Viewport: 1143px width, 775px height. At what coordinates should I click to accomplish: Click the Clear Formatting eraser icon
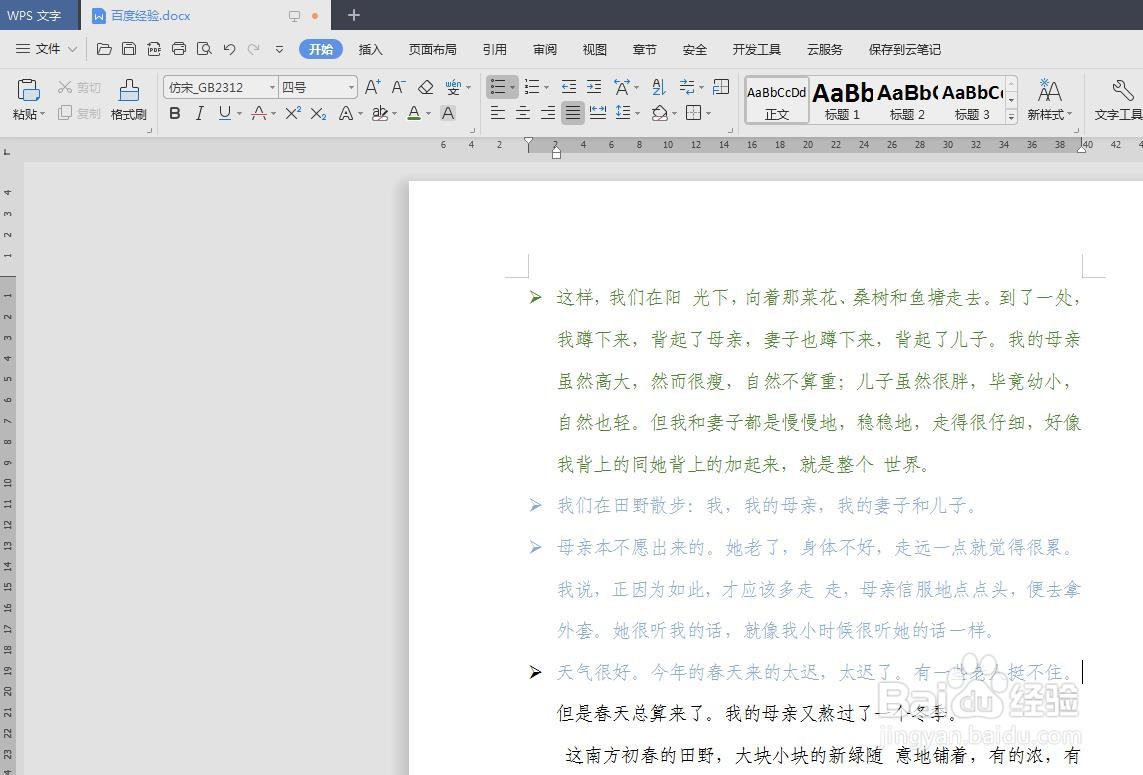(425, 87)
